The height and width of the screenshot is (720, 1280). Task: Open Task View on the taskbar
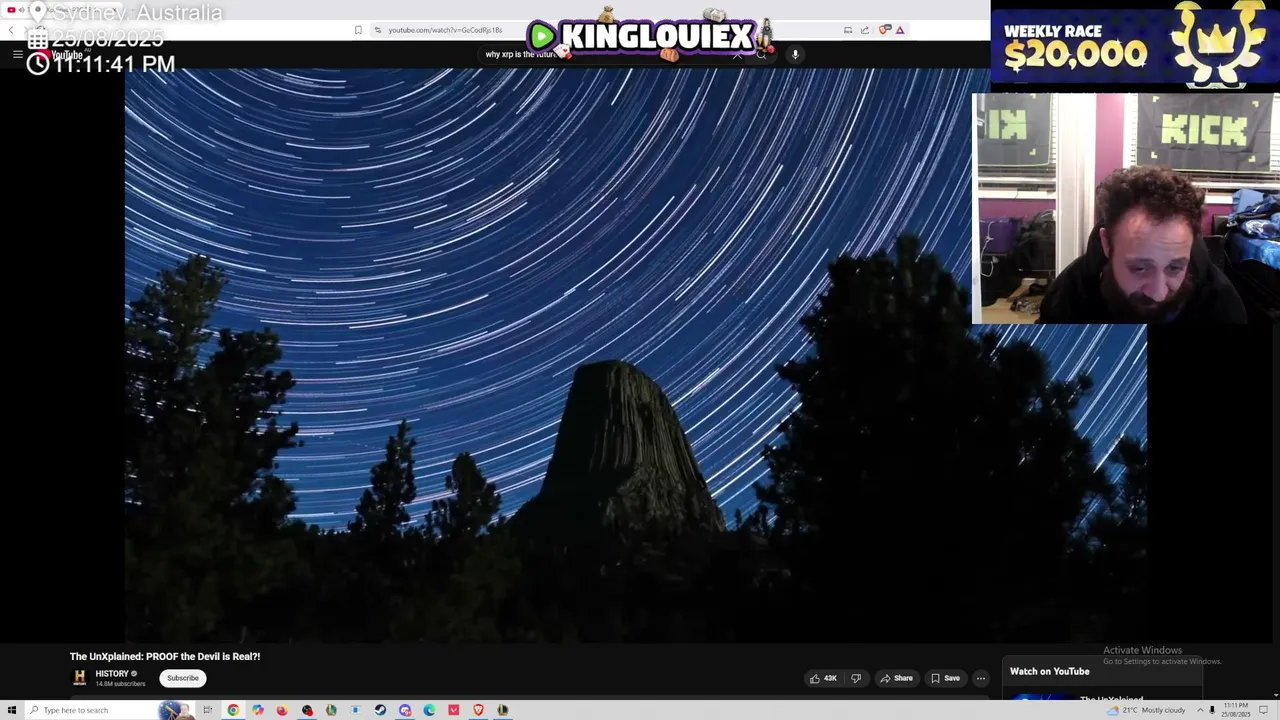[x=208, y=710]
